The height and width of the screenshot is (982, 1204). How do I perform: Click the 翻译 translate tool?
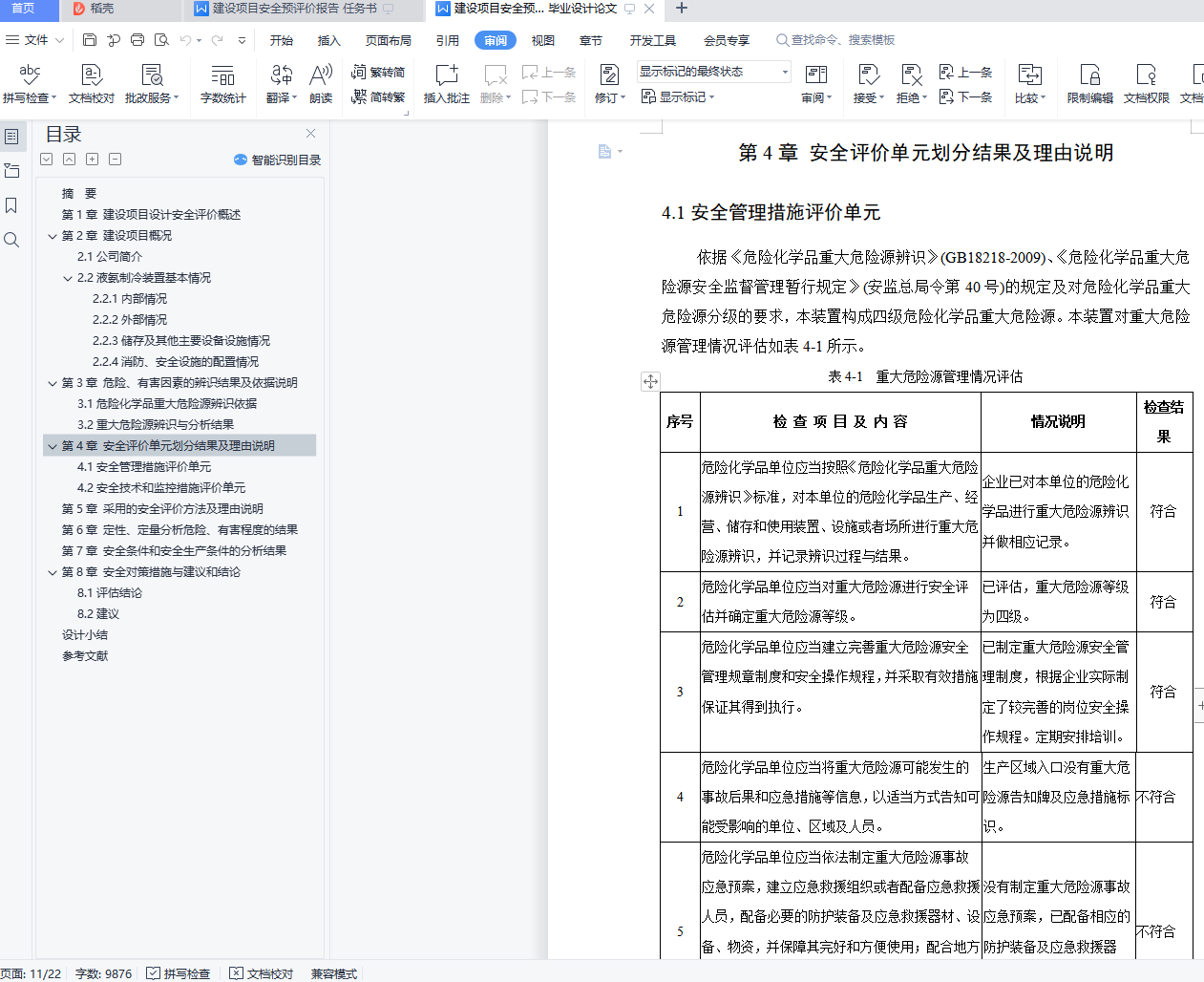pos(282,84)
